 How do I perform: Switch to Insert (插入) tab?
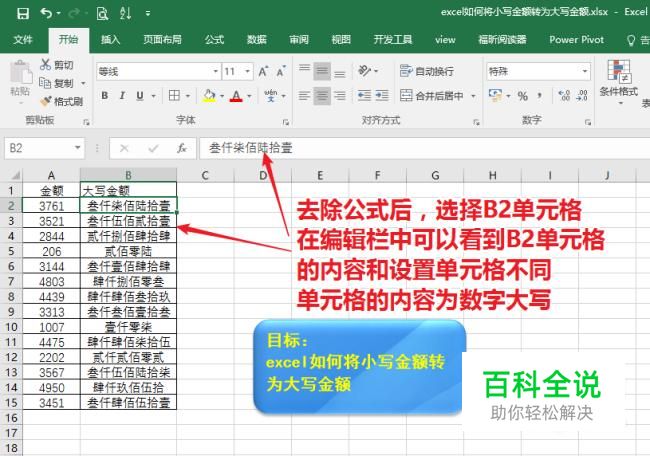coord(110,40)
